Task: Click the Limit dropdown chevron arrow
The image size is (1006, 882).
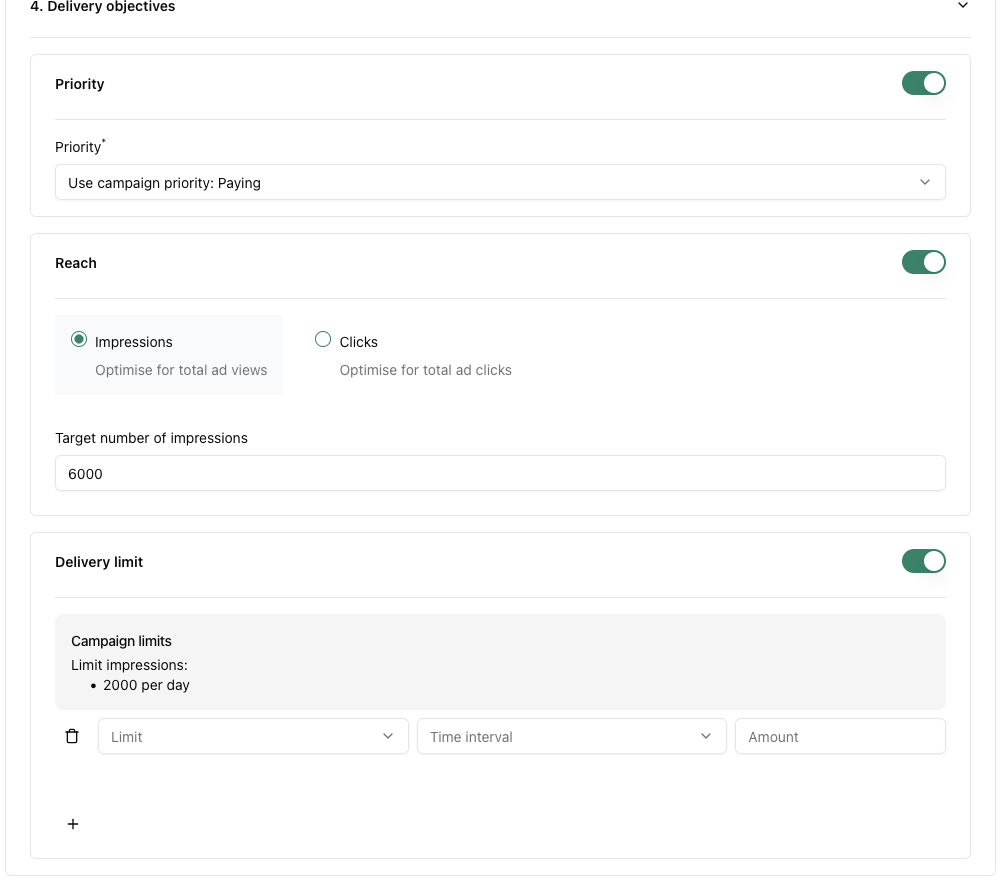Action: [x=388, y=736]
